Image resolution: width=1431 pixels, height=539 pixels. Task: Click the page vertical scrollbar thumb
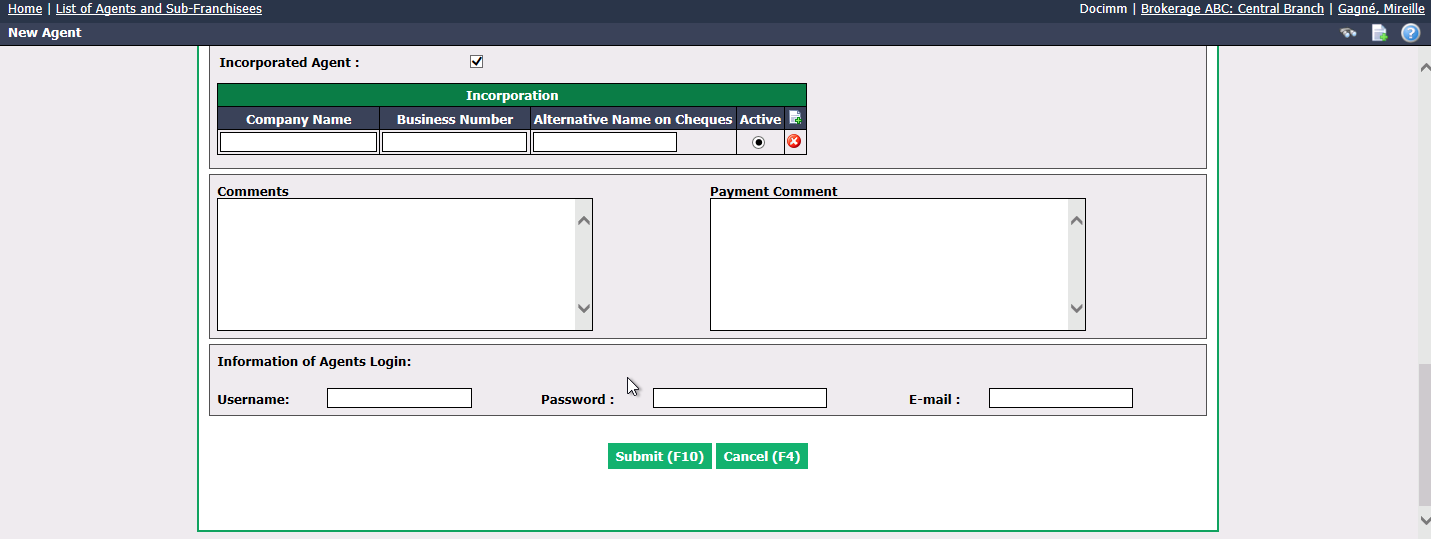1424,435
